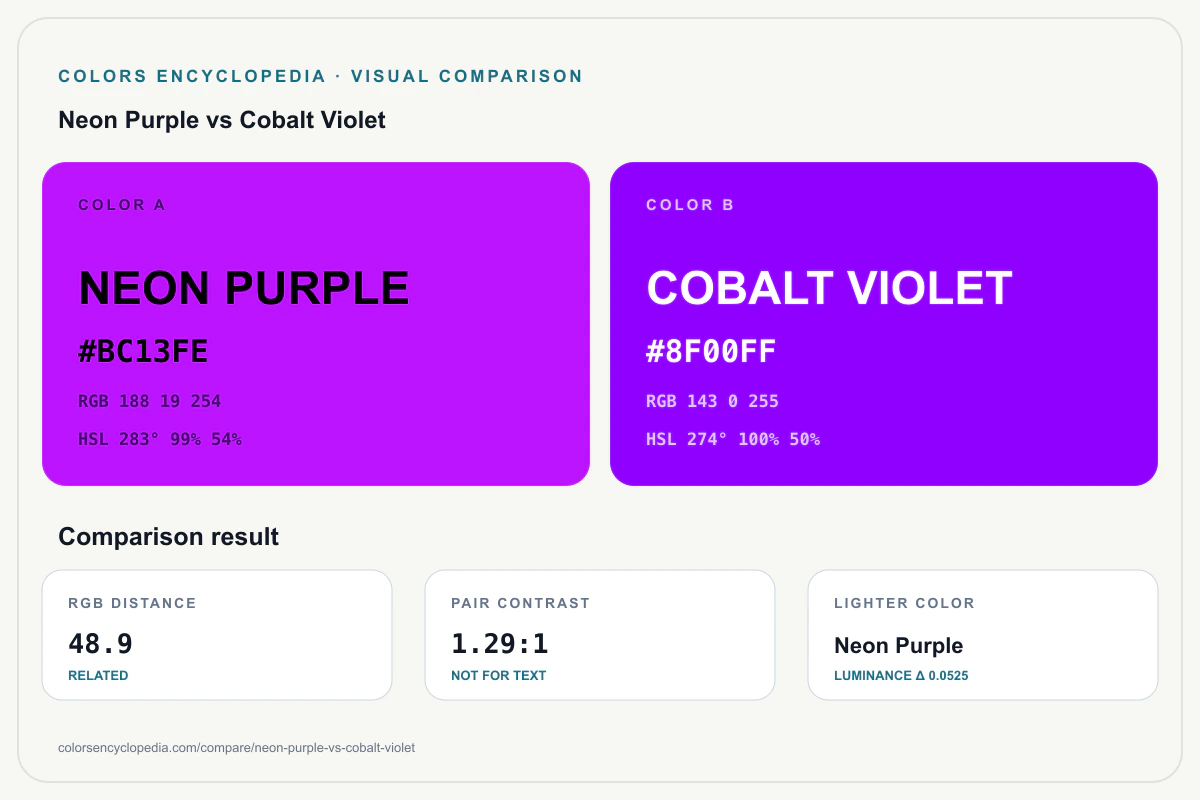Click the RGB 188 19 254 value
This screenshot has height=800, width=1200.
150,401
